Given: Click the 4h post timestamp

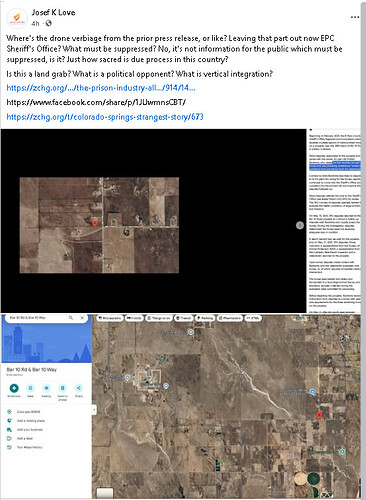Looking at the screenshot, I should coord(35,23).
